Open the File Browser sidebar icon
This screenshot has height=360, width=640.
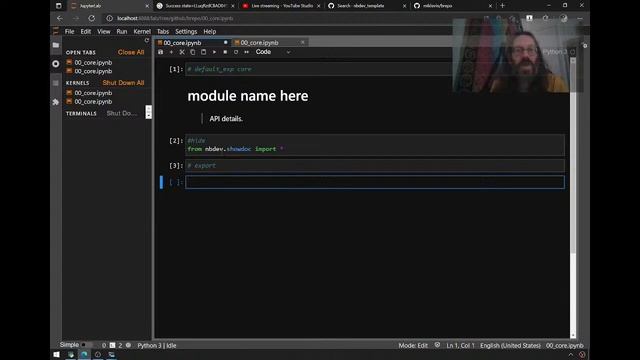[x=56, y=45]
